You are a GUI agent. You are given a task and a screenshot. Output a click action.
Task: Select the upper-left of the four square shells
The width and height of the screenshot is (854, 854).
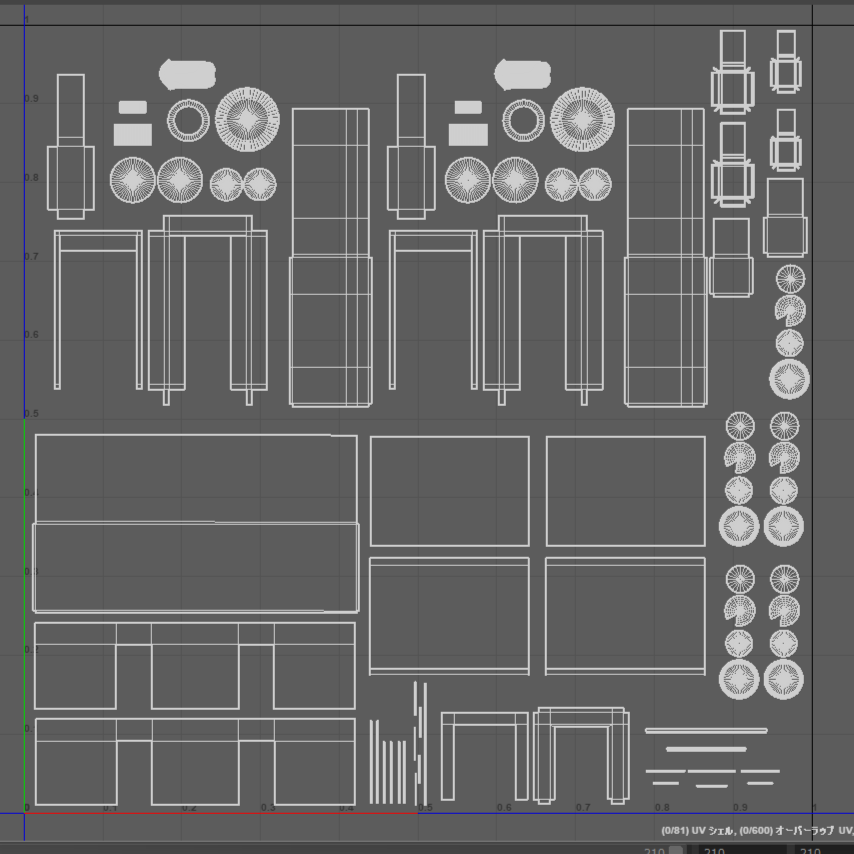click(449, 490)
